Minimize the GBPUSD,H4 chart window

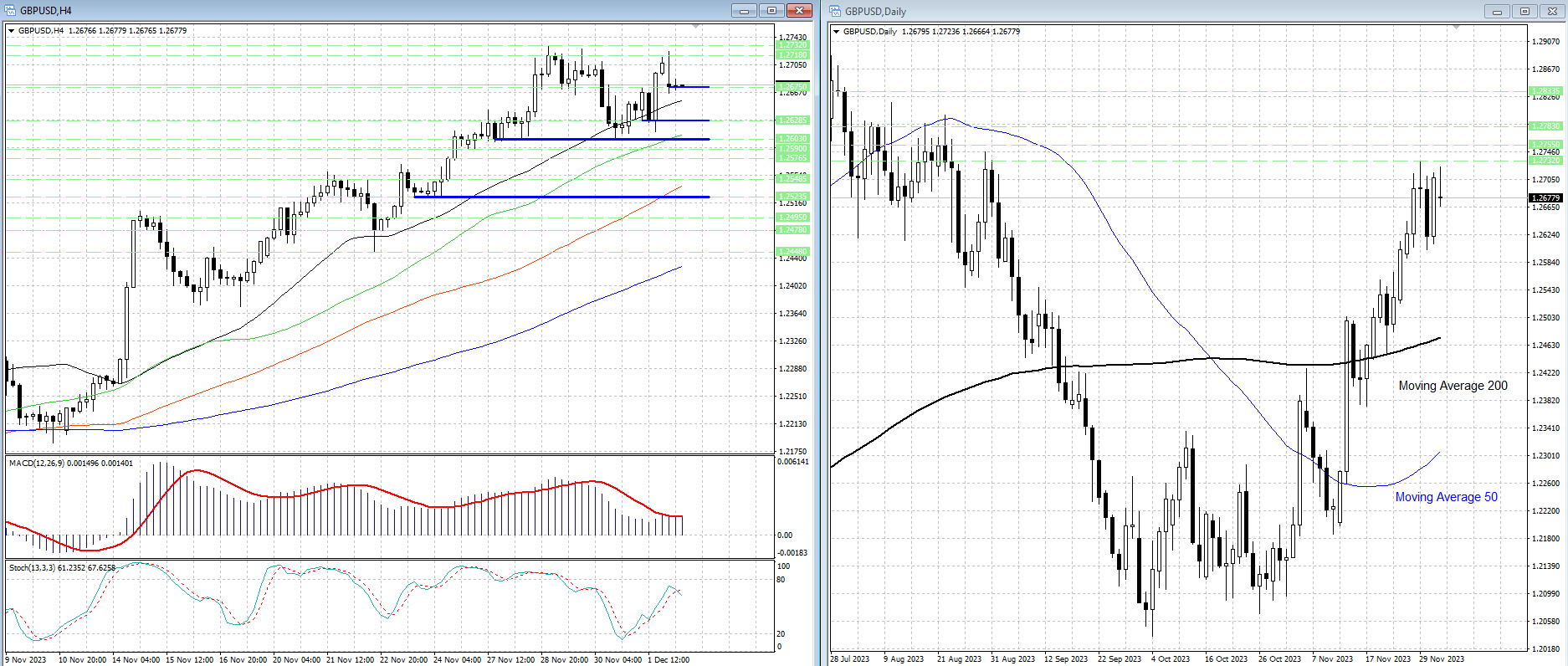(743, 11)
